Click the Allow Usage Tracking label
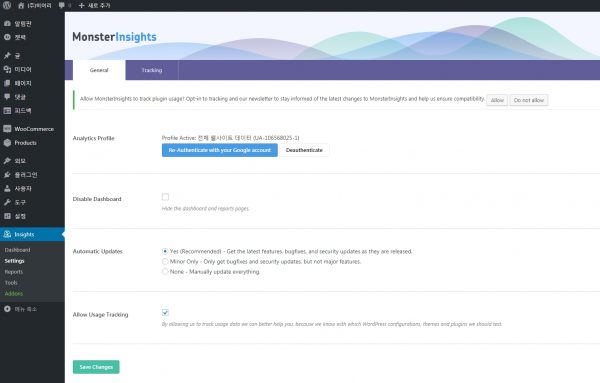Screen dimensions: 600x383 pos(100,315)
